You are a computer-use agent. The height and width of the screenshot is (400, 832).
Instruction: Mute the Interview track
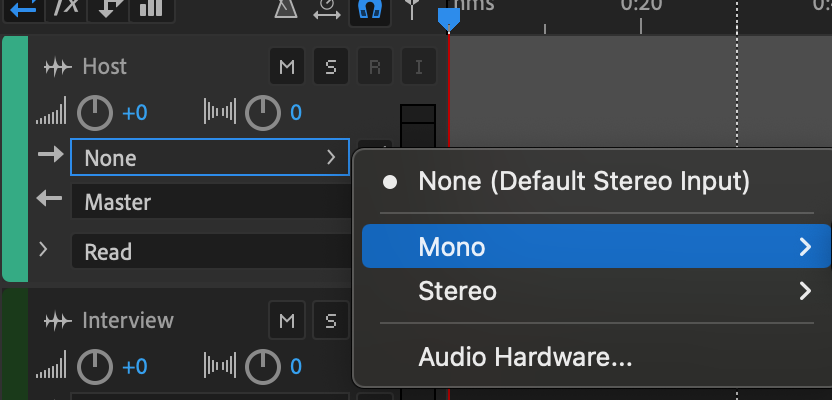coord(287,321)
